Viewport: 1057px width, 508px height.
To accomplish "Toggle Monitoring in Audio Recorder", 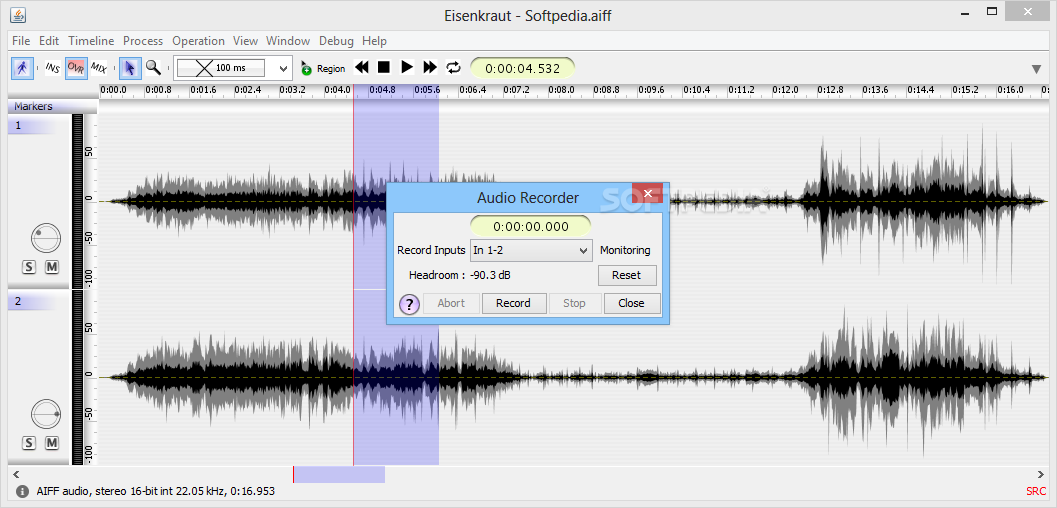I will (x=625, y=250).
